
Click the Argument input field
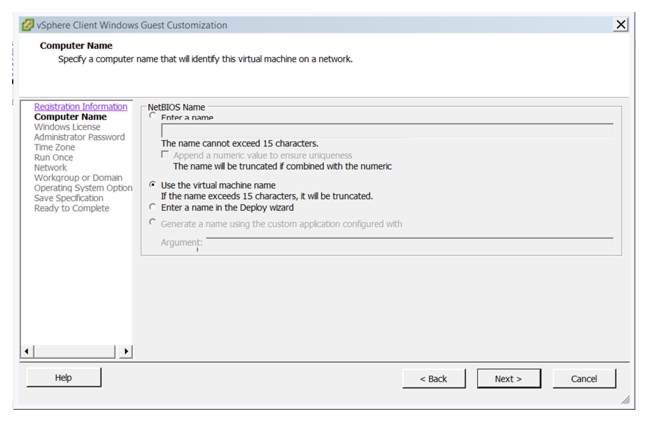[x=410, y=245]
